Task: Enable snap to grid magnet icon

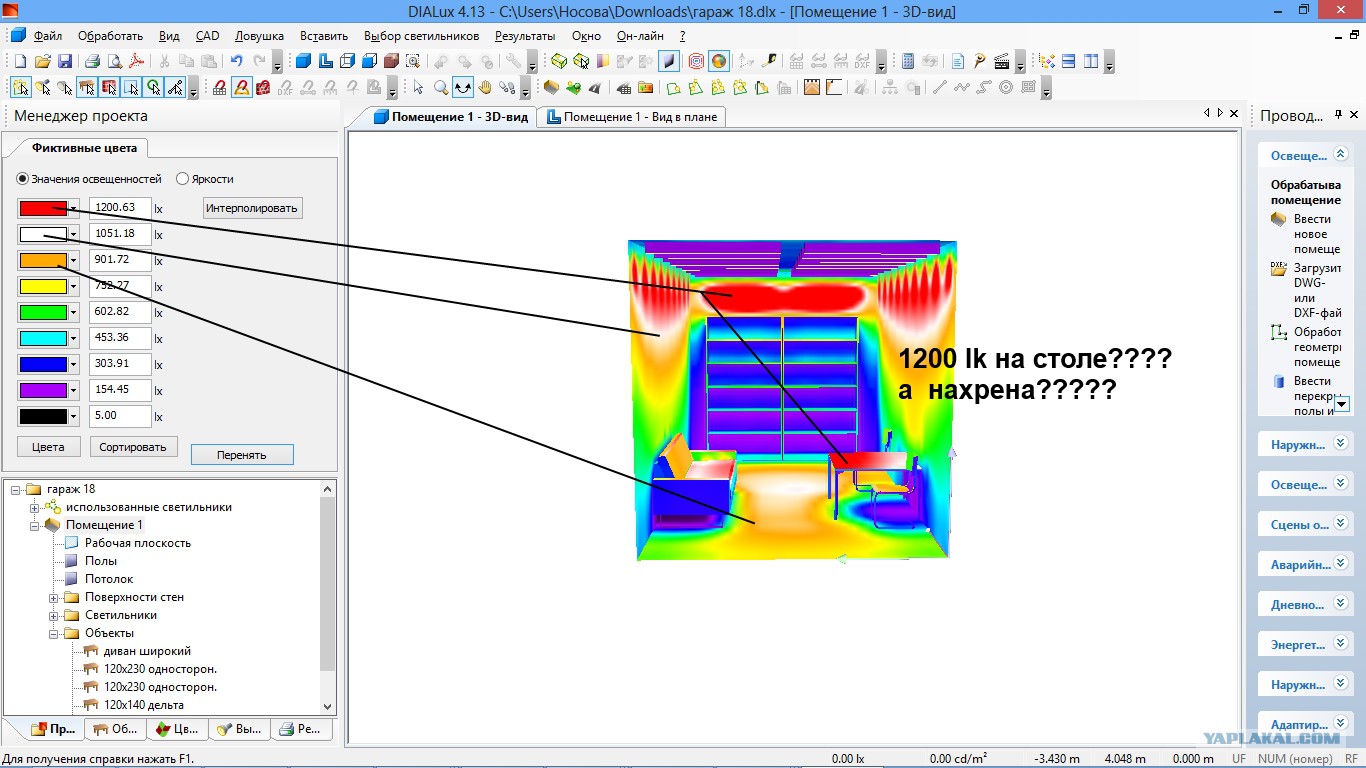Action: (x=219, y=87)
